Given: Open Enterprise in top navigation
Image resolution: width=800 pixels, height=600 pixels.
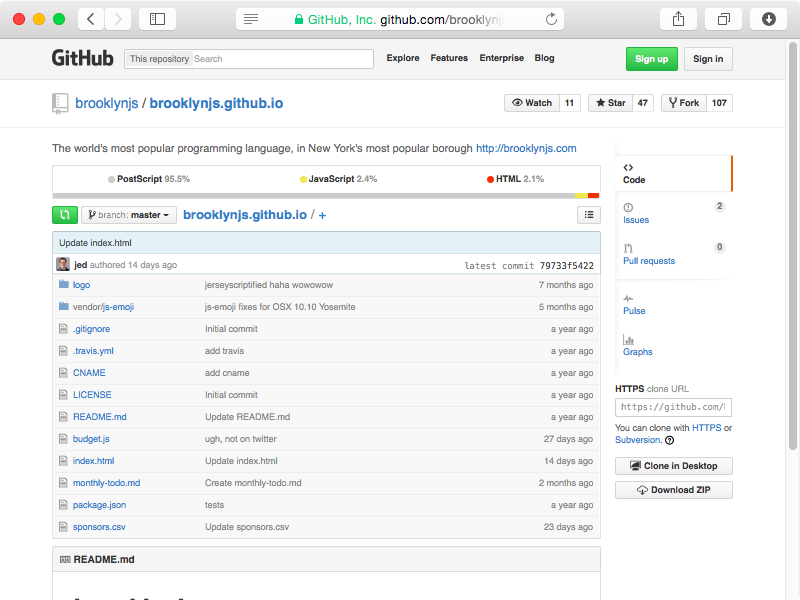Looking at the screenshot, I should (502, 58).
